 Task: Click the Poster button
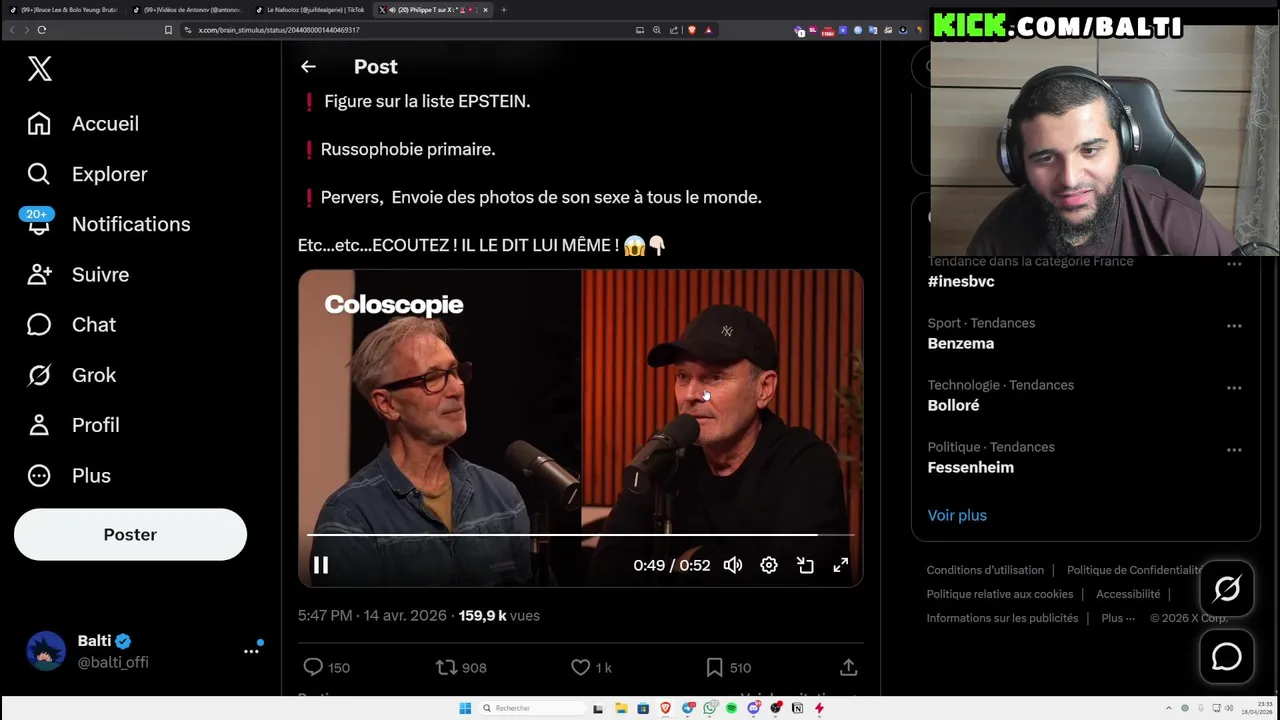pyautogui.click(x=130, y=534)
